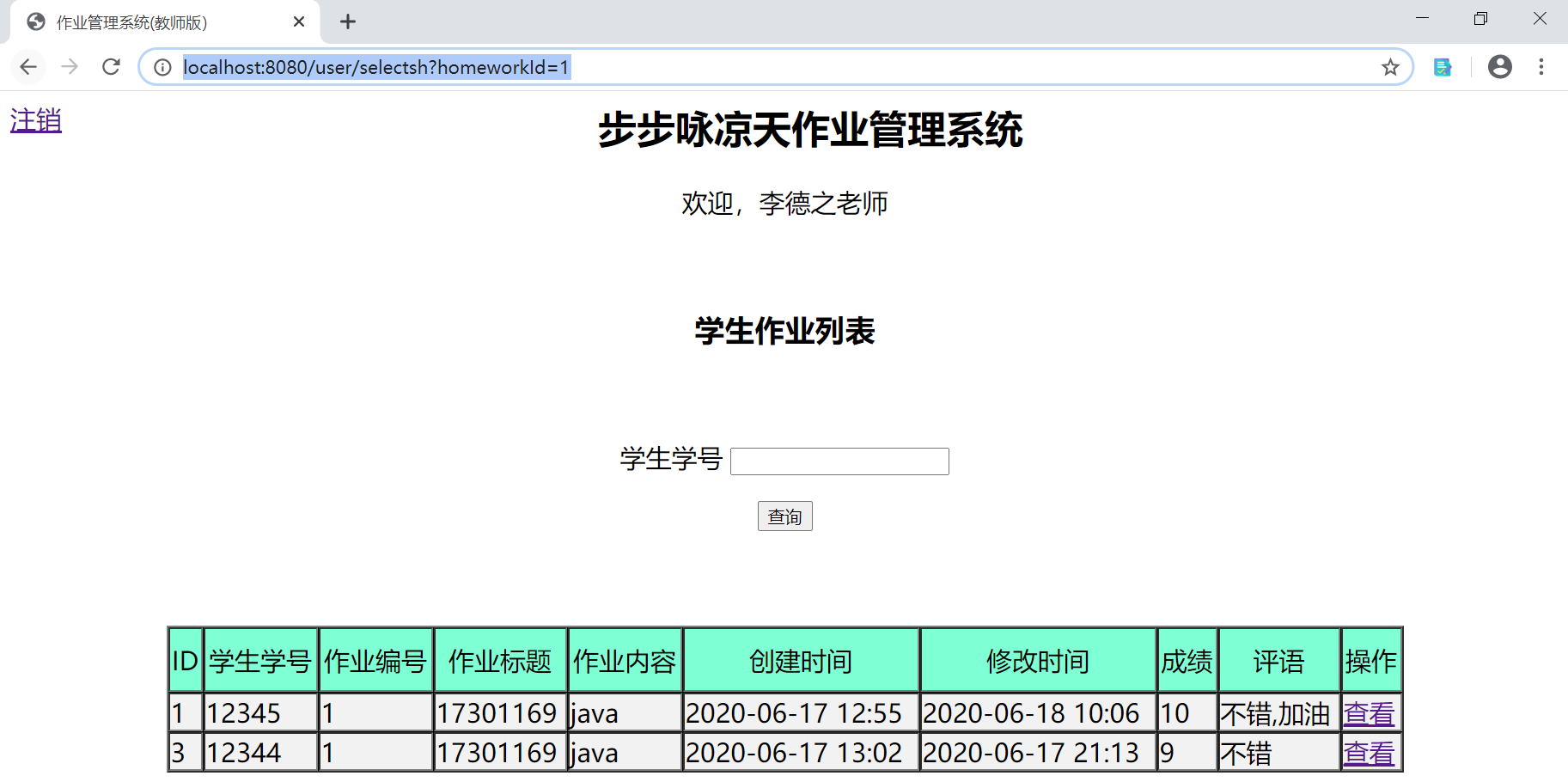The width and height of the screenshot is (1568, 782).
Task: Select cell with student number 12345
Action: point(260,713)
